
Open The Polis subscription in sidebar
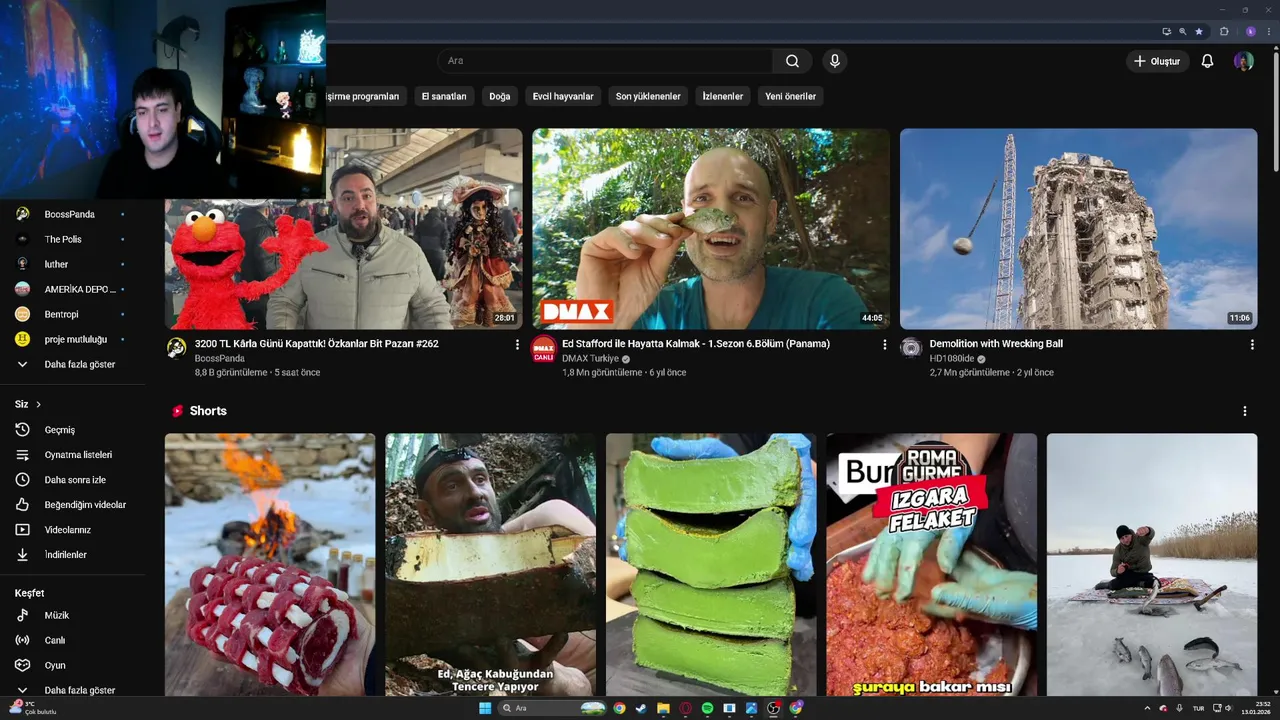point(72,239)
